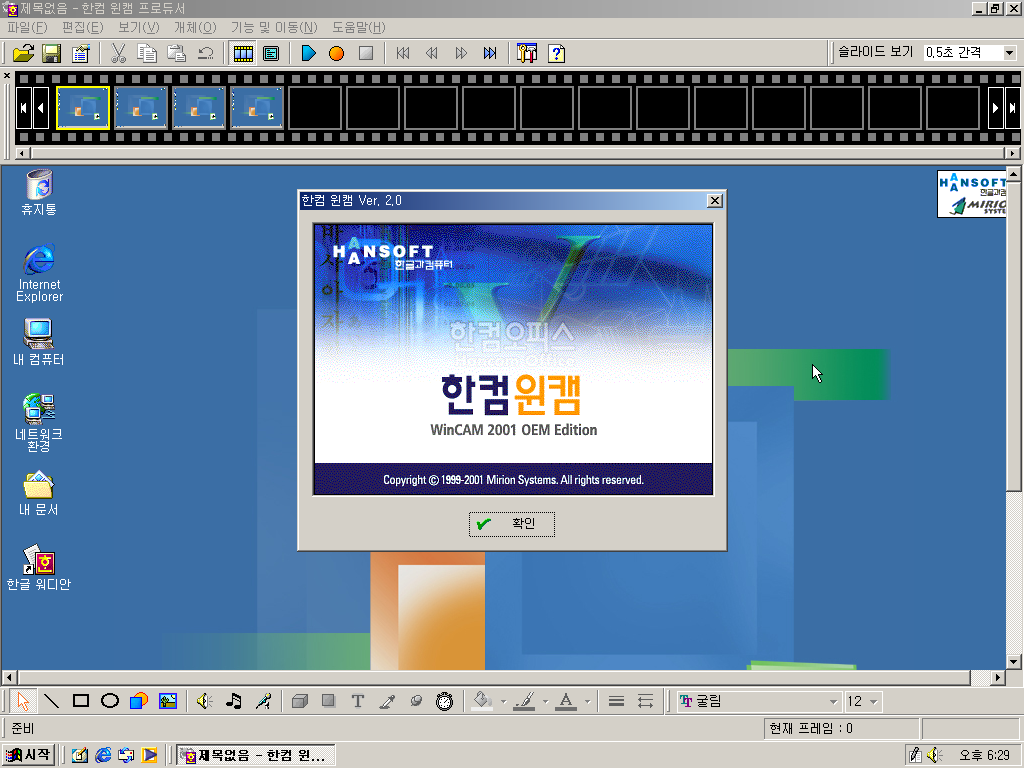Open the font size 12 dropdown
The width and height of the screenshot is (1024, 768).
[873, 702]
